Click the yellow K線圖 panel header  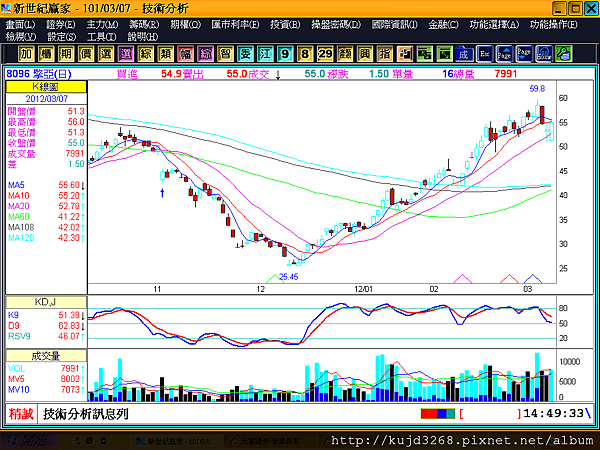point(46,87)
